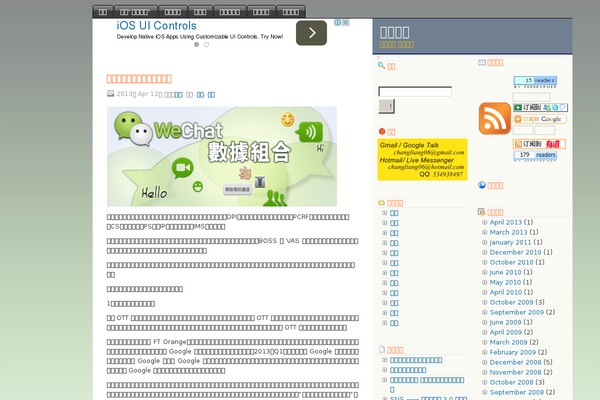This screenshot has width=600, height=400.
Task: Click the calendar icon beside the post date
Action: point(111,93)
